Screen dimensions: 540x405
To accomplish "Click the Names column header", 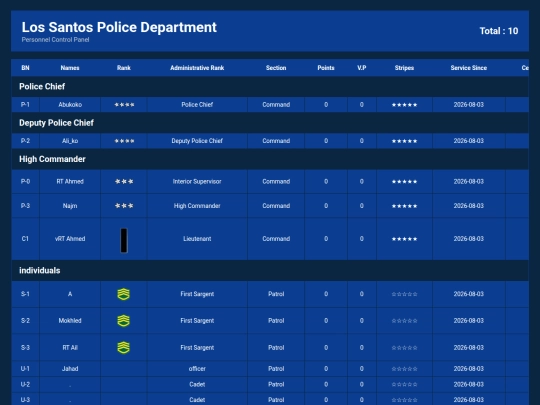I will 70,68.
